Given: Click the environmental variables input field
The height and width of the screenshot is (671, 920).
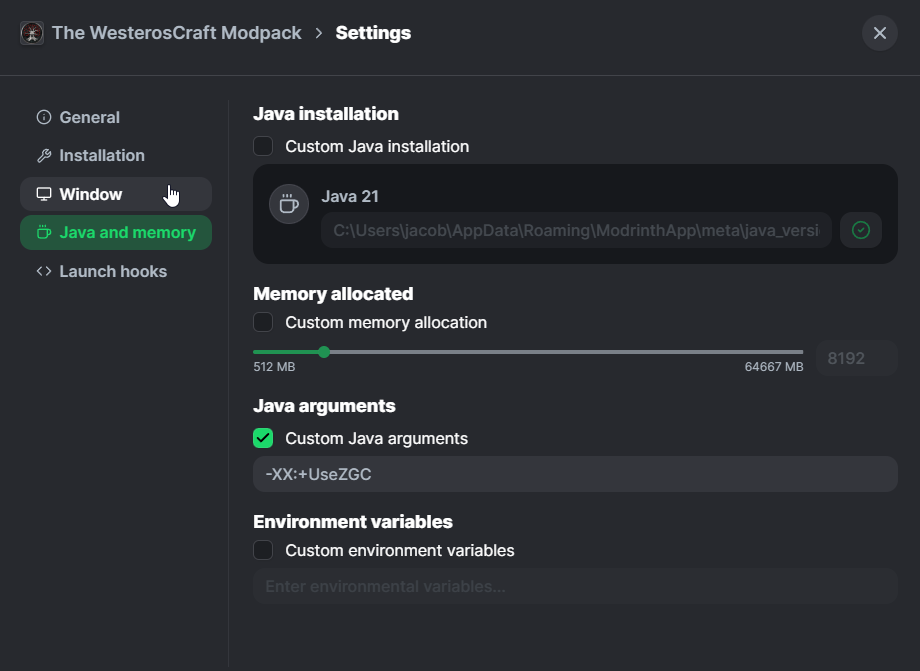Looking at the screenshot, I should (x=575, y=586).
